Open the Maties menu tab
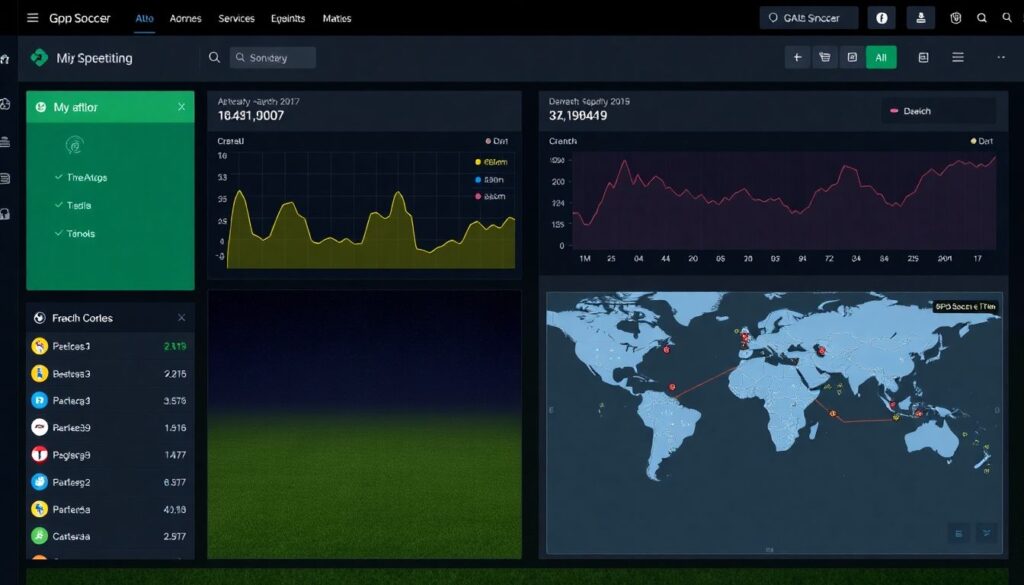The width and height of the screenshot is (1024, 585). pos(337,18)
